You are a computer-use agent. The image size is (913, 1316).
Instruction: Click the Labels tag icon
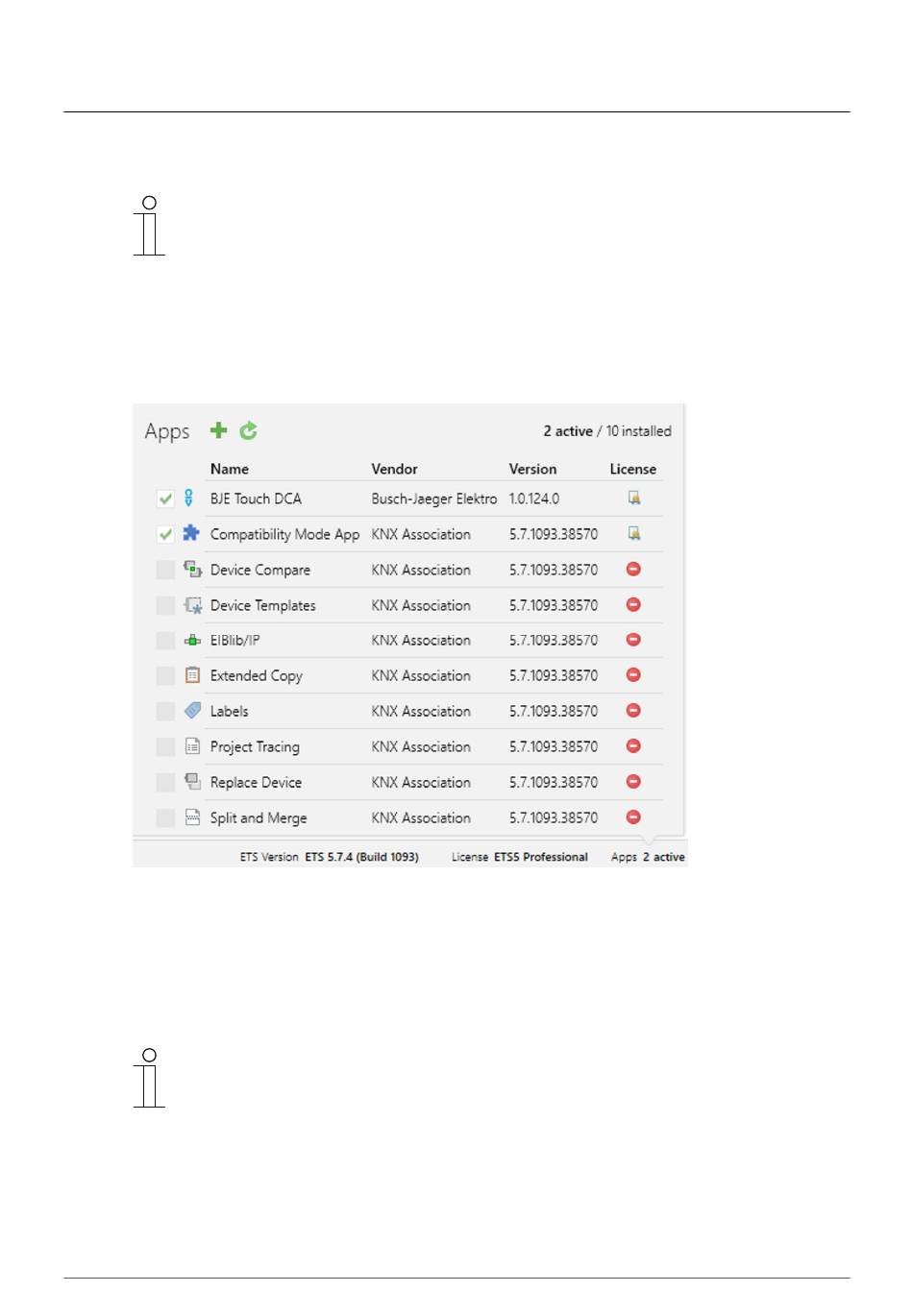pyautogui.click(x=192, y=711)
